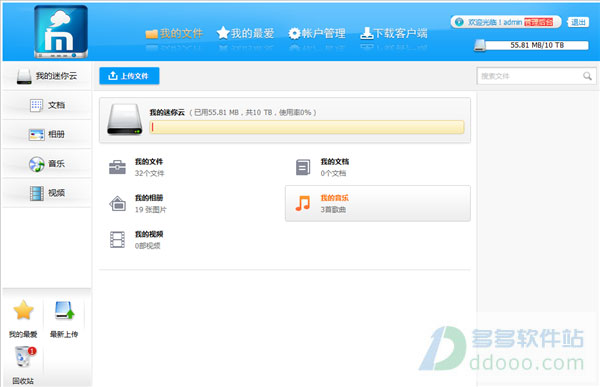
Task: Click the search magnifier icon
Action: [x=587, y=76]
